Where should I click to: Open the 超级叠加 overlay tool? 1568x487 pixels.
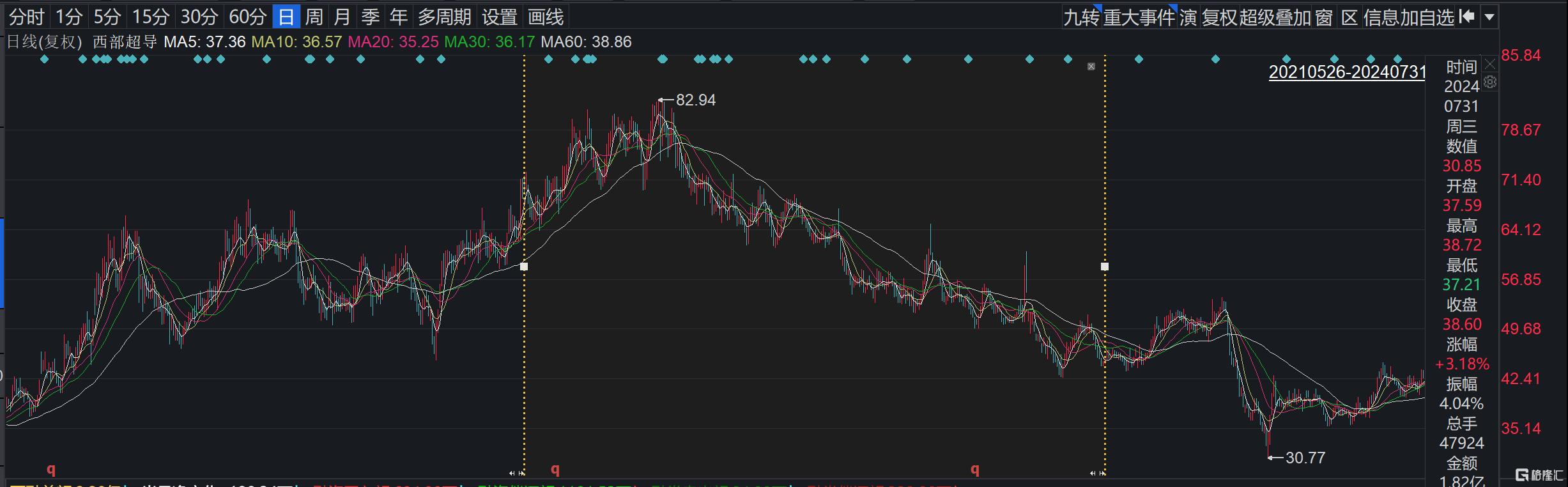[x=1275, y=17]
